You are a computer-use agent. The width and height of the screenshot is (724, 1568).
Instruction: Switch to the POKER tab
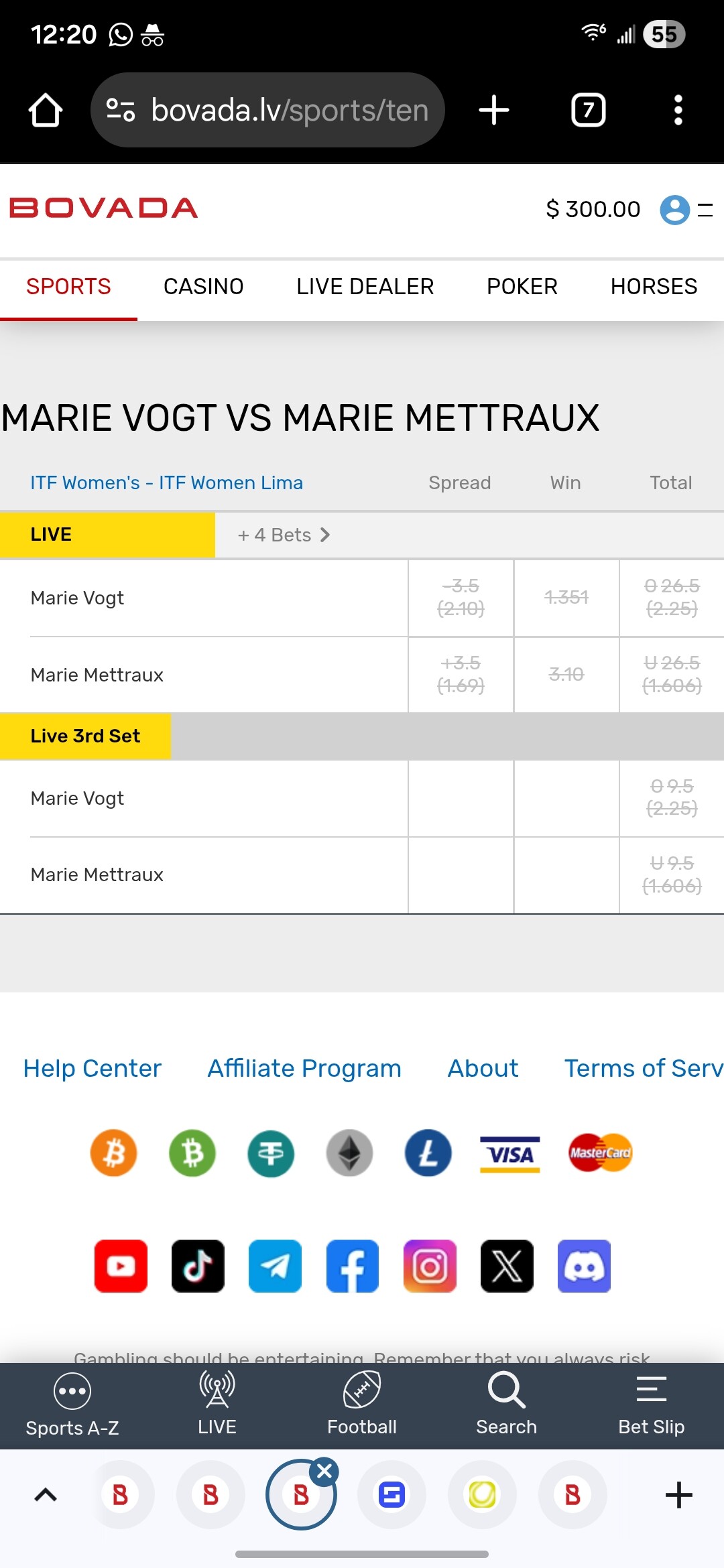point(522,287)
